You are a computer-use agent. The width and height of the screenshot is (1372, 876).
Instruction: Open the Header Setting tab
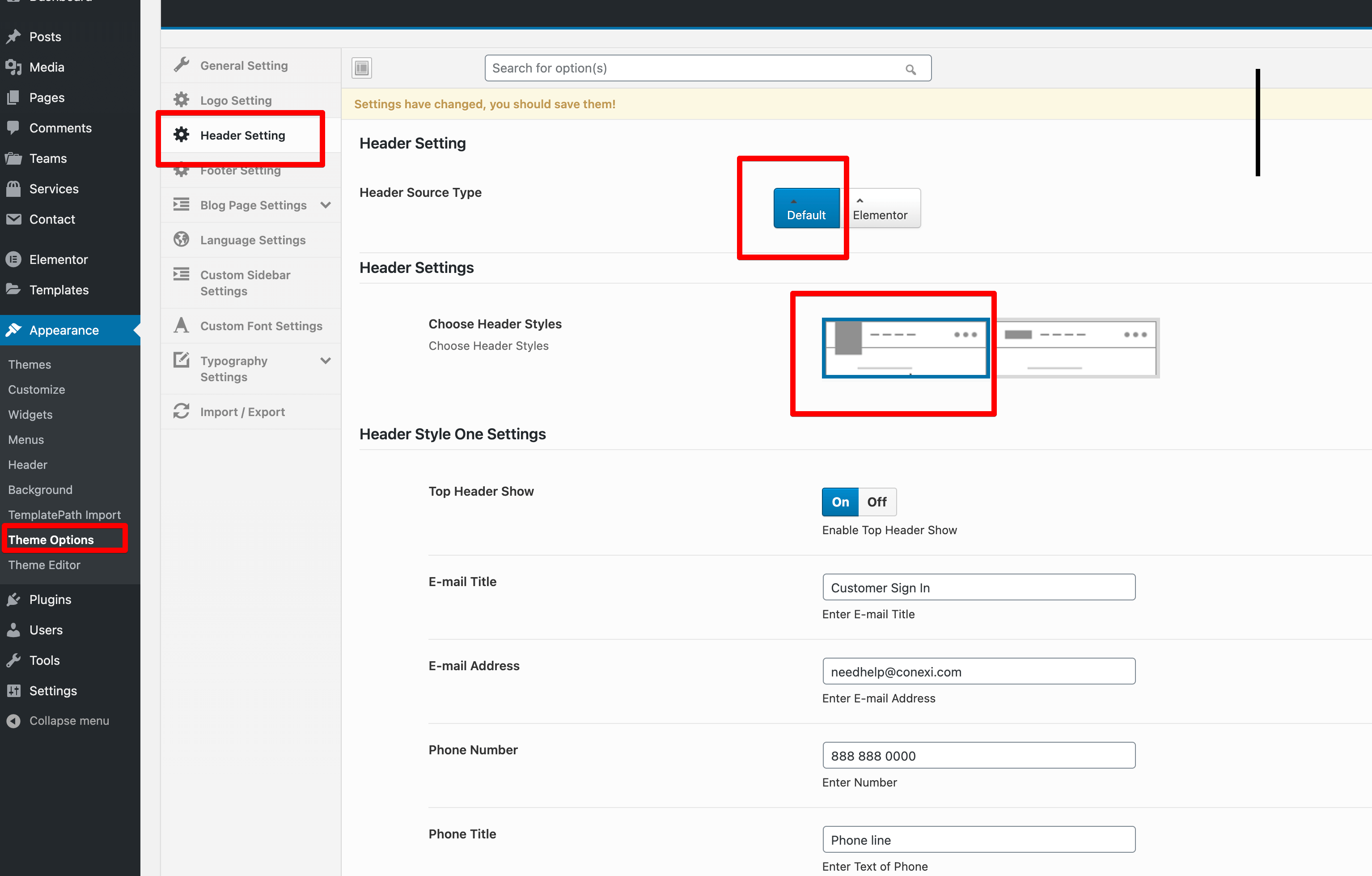click(242, 135)
